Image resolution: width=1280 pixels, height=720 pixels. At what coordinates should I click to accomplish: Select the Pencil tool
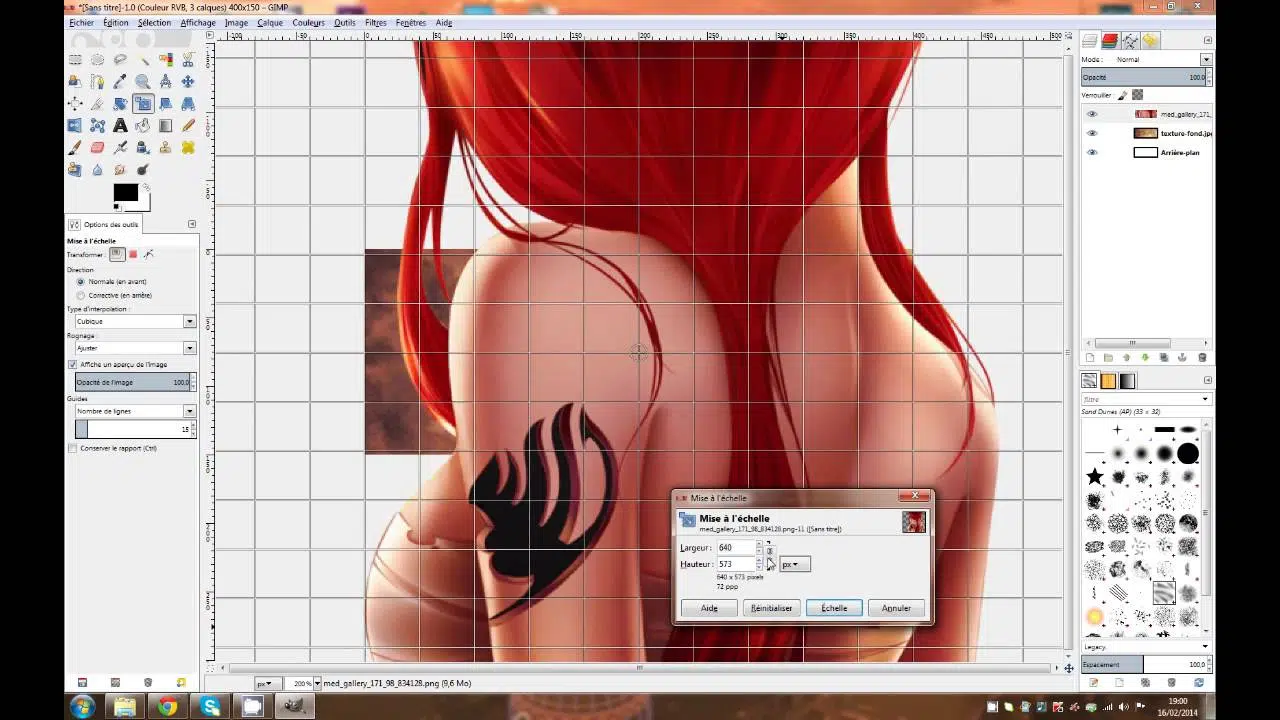click(188, 125)
